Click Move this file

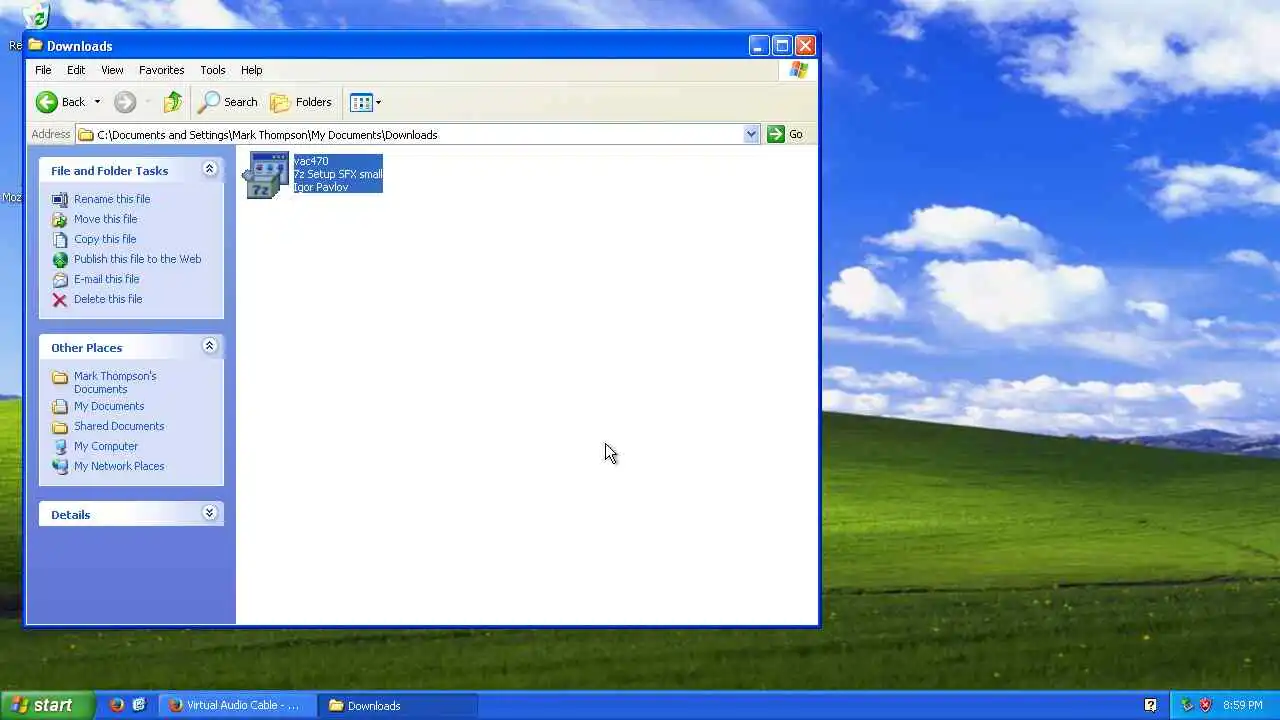tap(105, 219)
